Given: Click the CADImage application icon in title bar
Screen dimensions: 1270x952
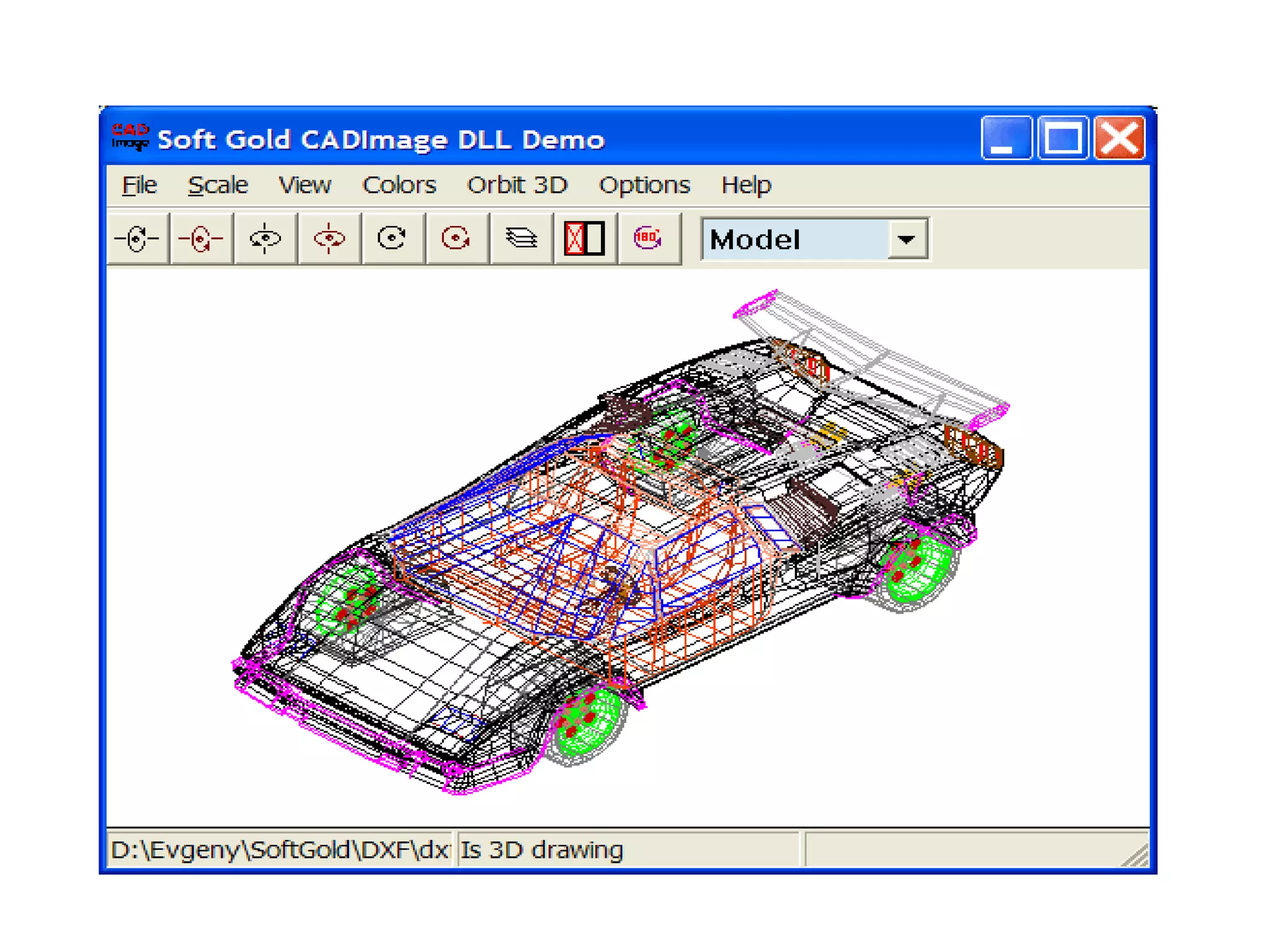Looking at the screenshot, I should (130, 138).
